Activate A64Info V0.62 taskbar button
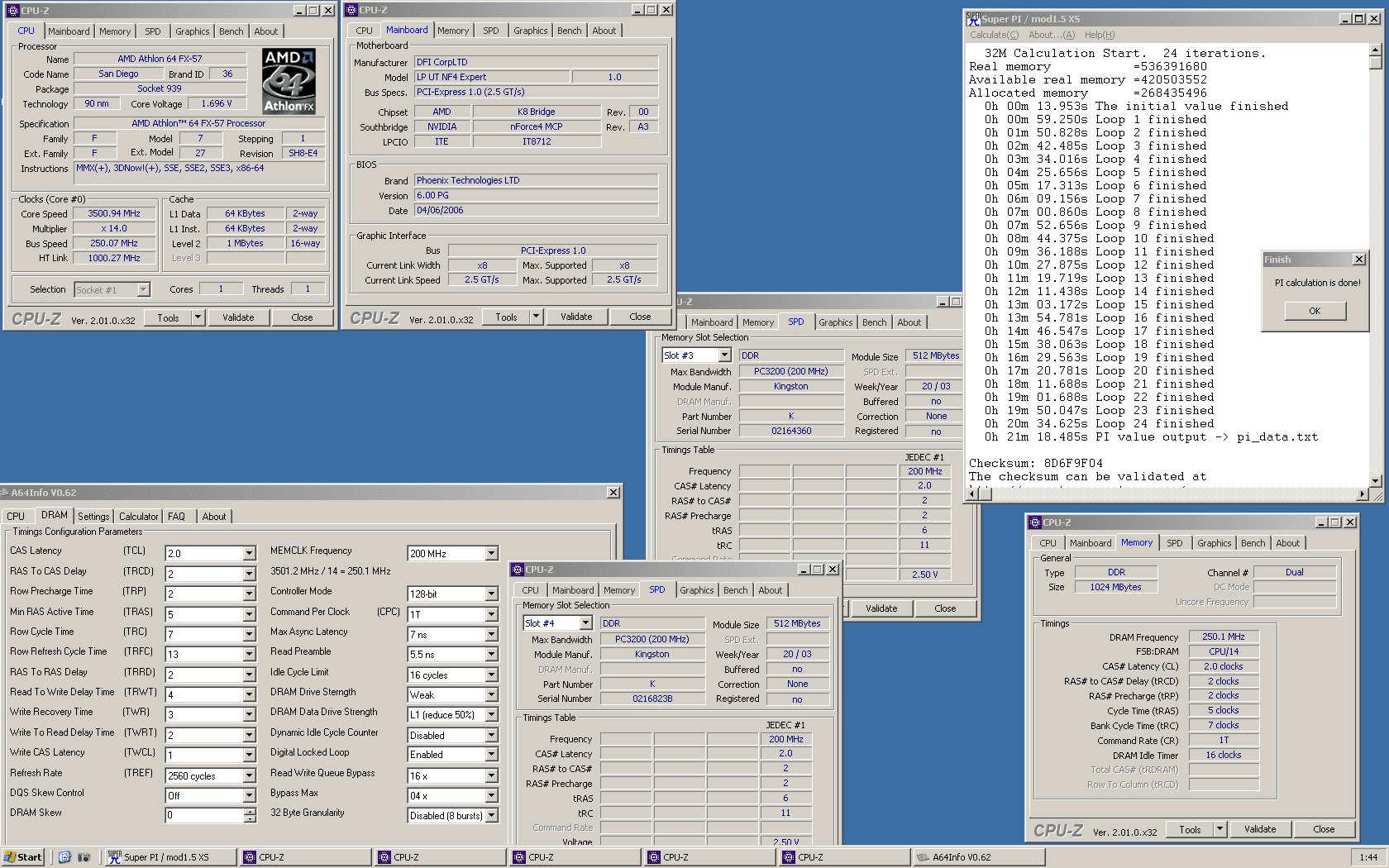Image resolution: width=1389 pixels, height=868 pixels. click(978, 857)
